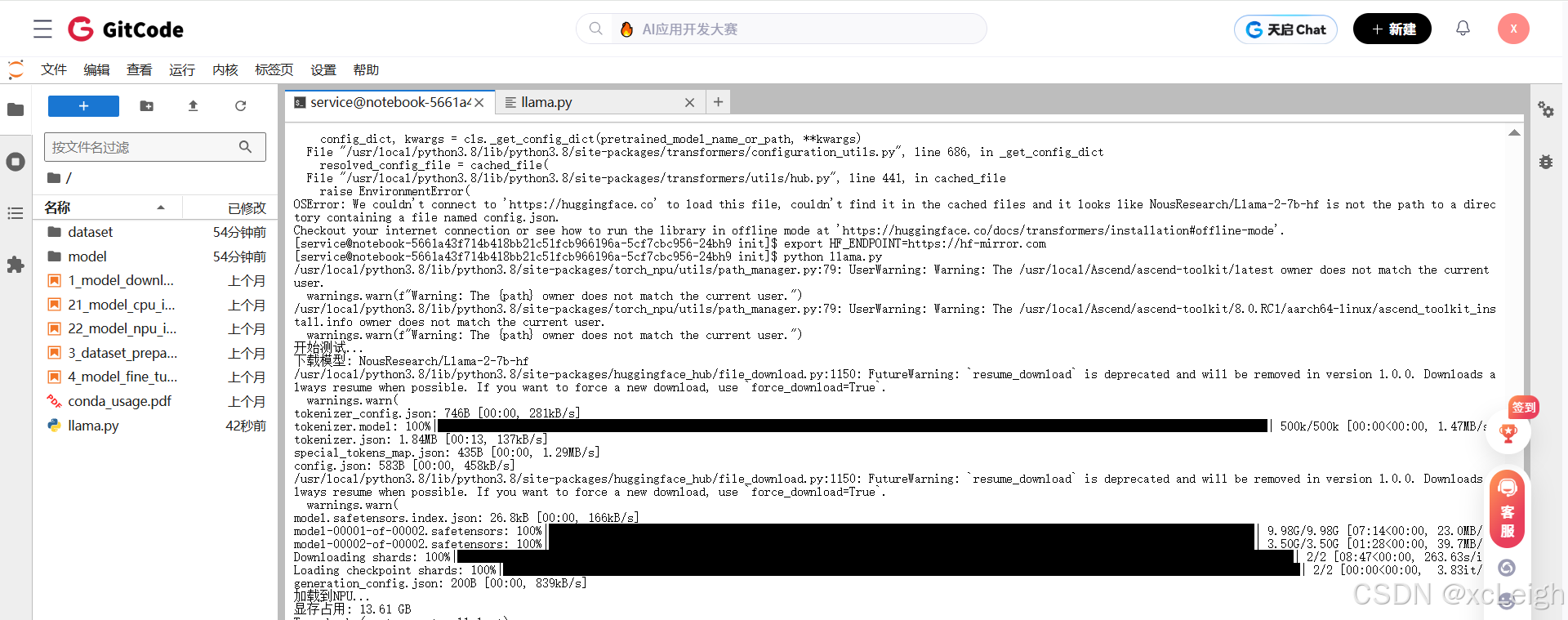Open the 标签页 menu
Screen dimensions: 1568x620
coord(274,70)
